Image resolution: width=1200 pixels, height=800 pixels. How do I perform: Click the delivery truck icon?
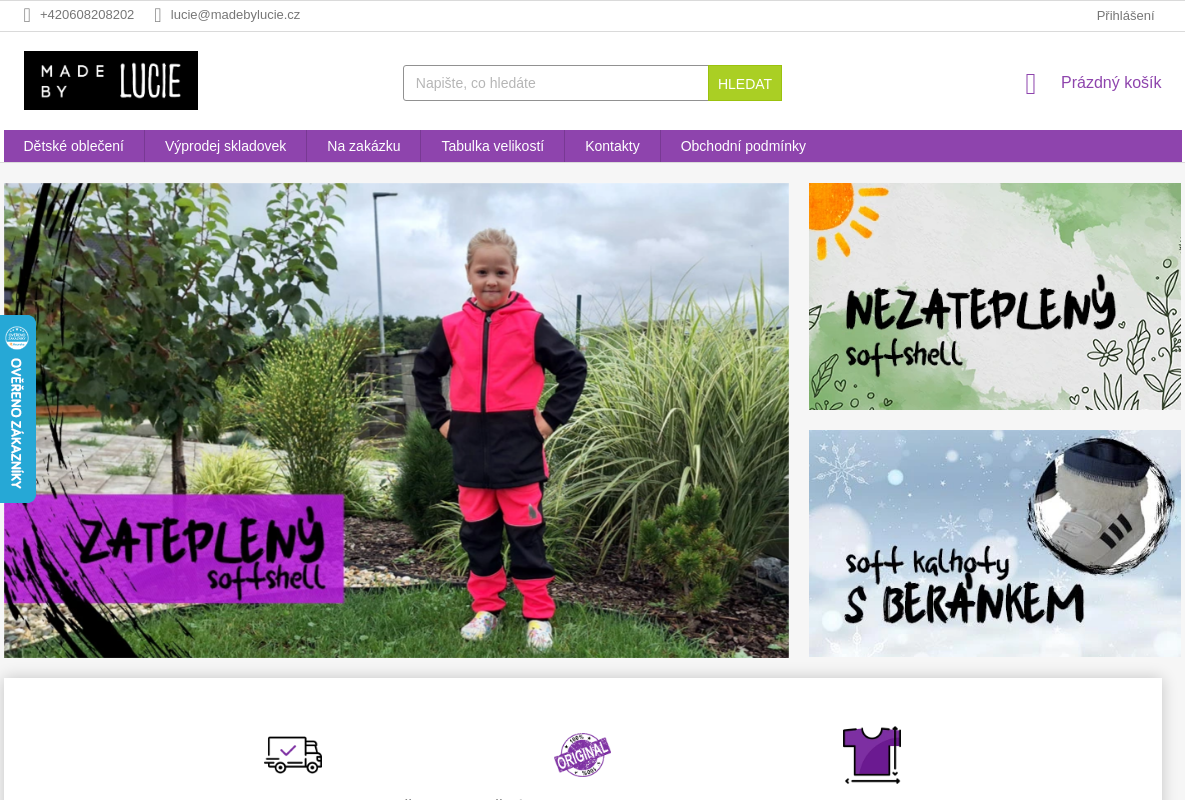293,754
